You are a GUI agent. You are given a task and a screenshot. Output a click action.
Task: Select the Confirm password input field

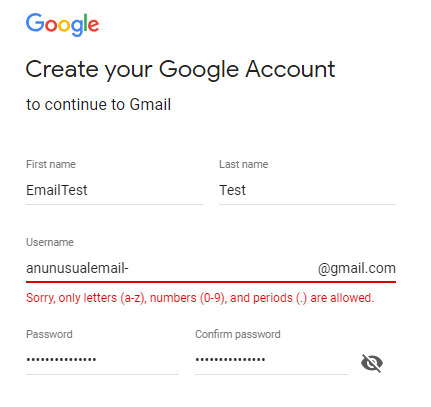click(271, 360)
